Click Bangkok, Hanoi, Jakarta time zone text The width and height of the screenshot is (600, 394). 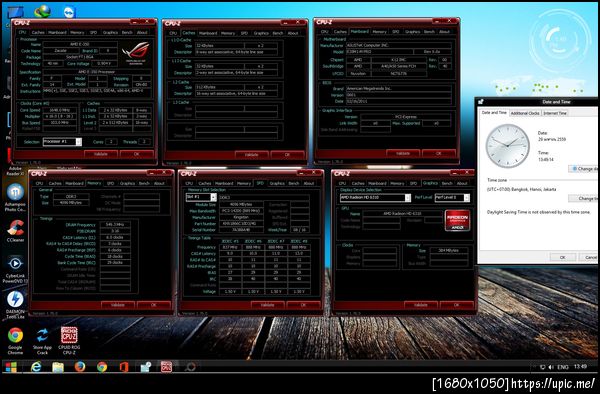522,189
